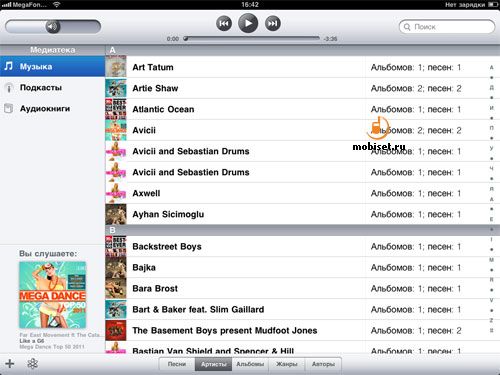
Task: Tap the plus add playlist icon
Action: click(10, 363)
